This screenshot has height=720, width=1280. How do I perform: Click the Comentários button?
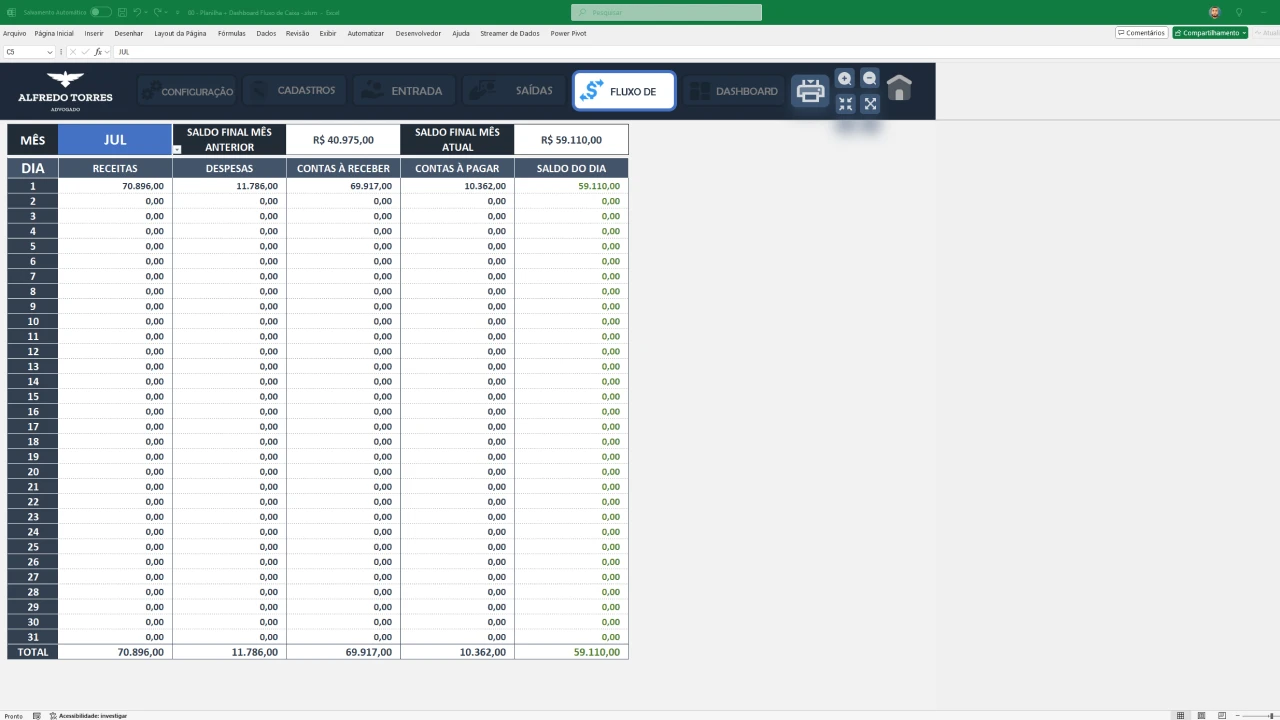click(1141, 33)
